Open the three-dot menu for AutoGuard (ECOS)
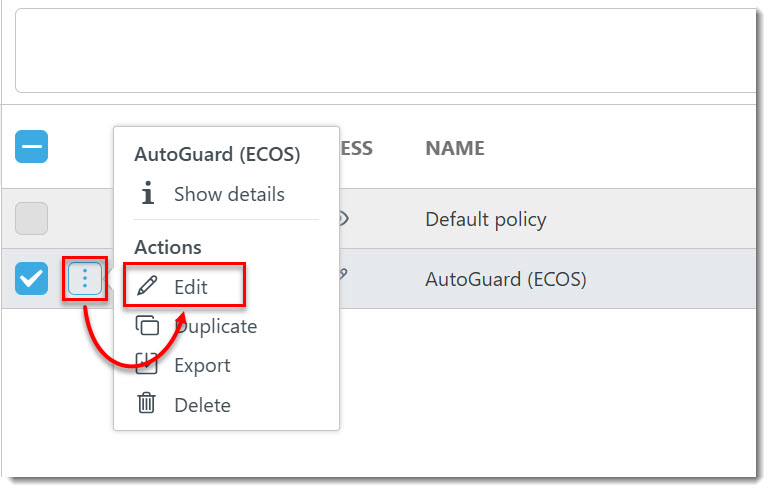 point(85,279)
